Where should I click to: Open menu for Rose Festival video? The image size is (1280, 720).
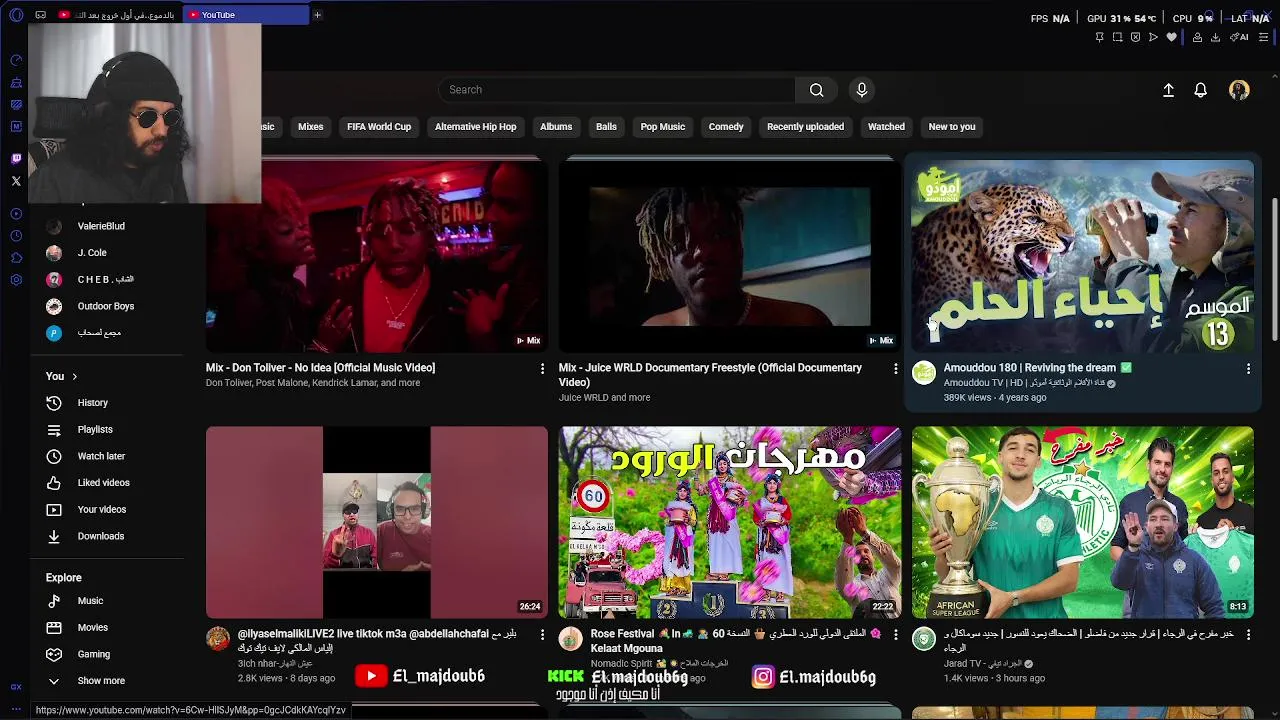click(x=896, y=635)
